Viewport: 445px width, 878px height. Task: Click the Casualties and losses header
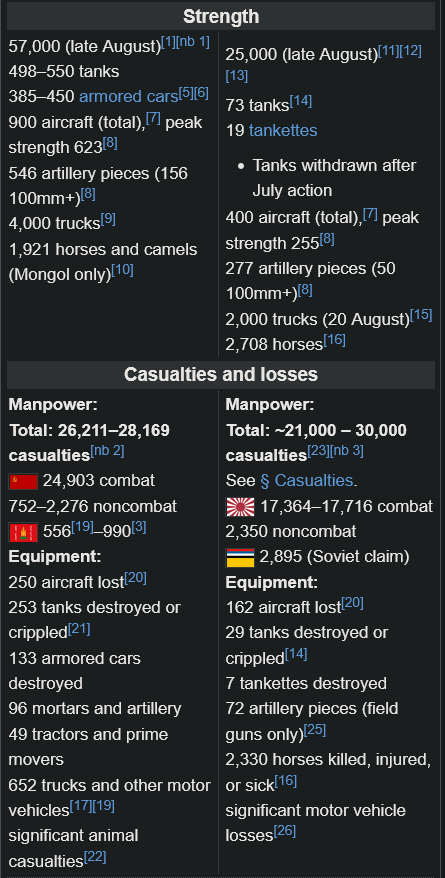click(221, 375)
